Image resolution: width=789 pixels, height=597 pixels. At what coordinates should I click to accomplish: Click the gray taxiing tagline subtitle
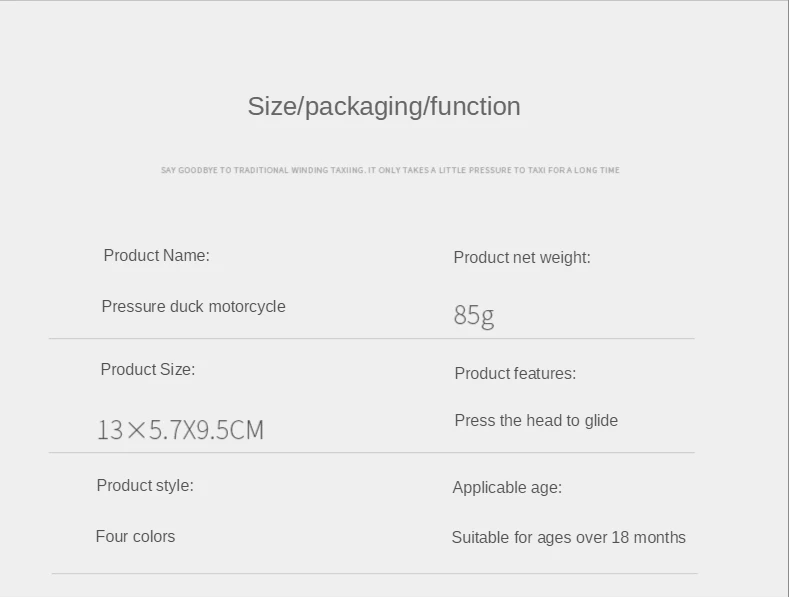[x=390, y=170]
